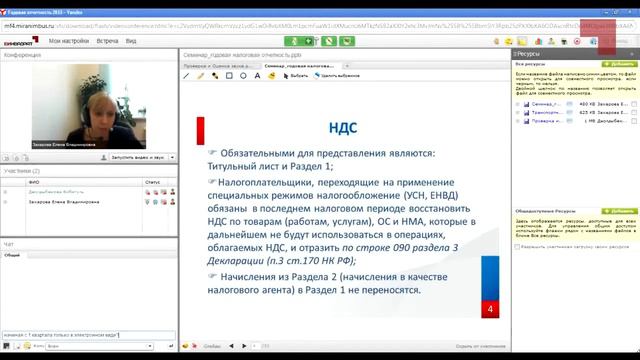This screenshot has height=360, width=640.
Task: Click the person icon in top toolbar
Action: 551,41
